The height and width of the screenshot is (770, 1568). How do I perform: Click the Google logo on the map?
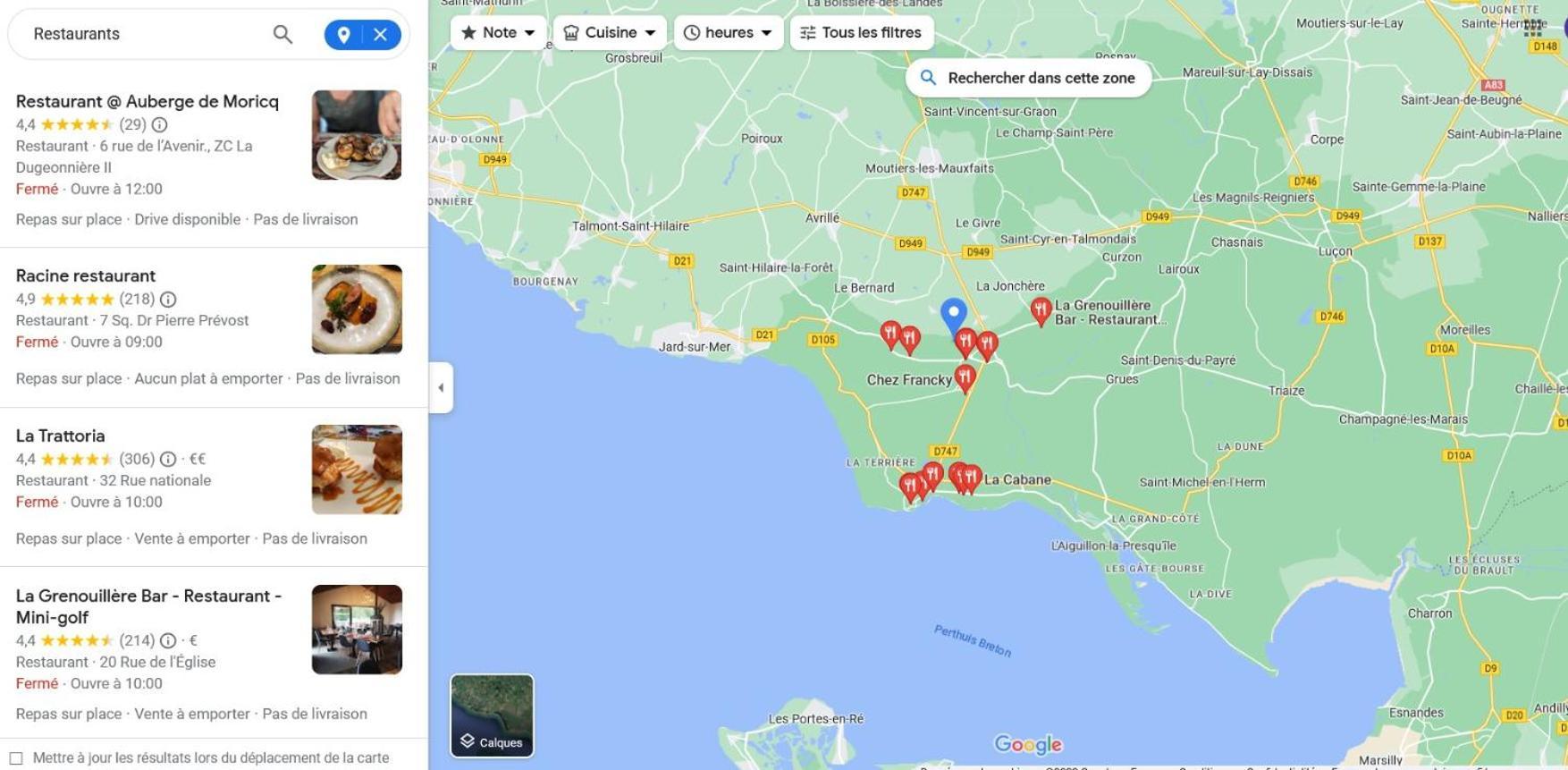(1028, 744)
